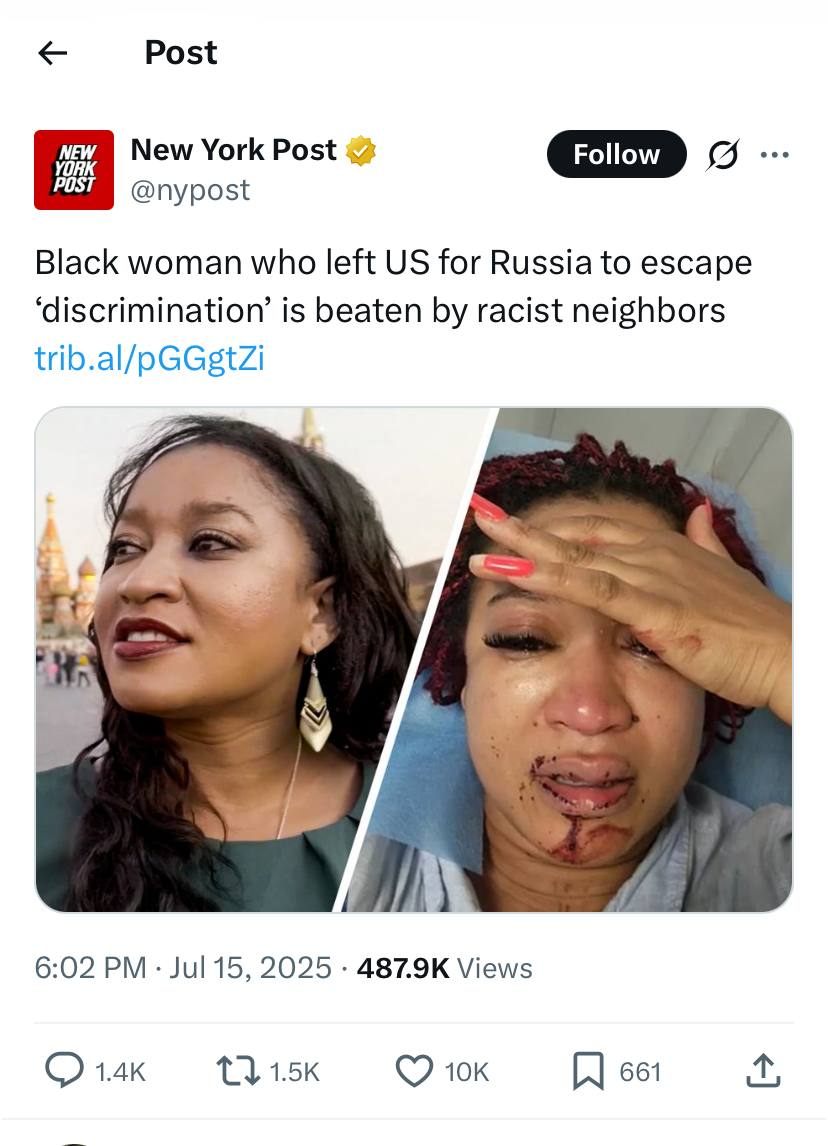828x1146 pixels.
Task: Repost using the retweet arrows icon
Action: point(238,1071)
